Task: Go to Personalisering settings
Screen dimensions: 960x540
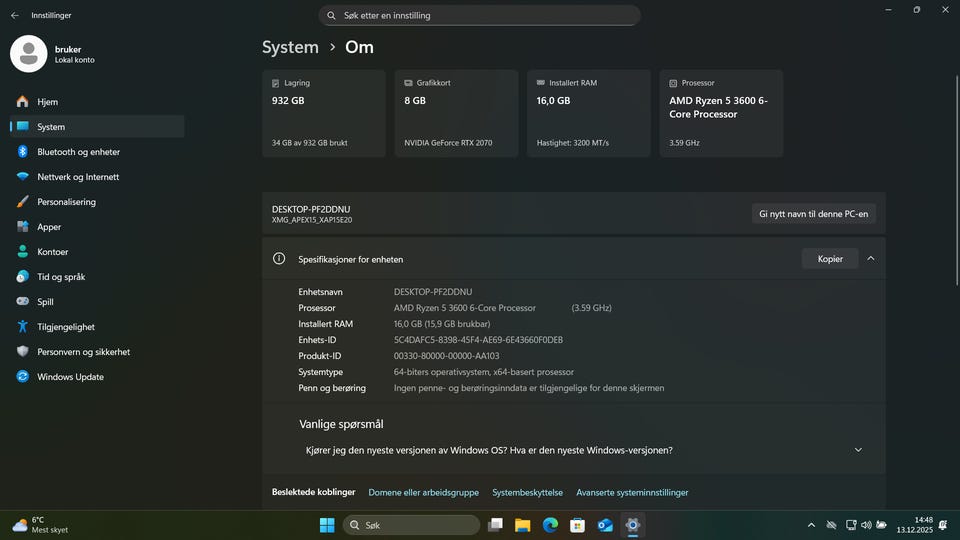Action: tap(66, 202)
